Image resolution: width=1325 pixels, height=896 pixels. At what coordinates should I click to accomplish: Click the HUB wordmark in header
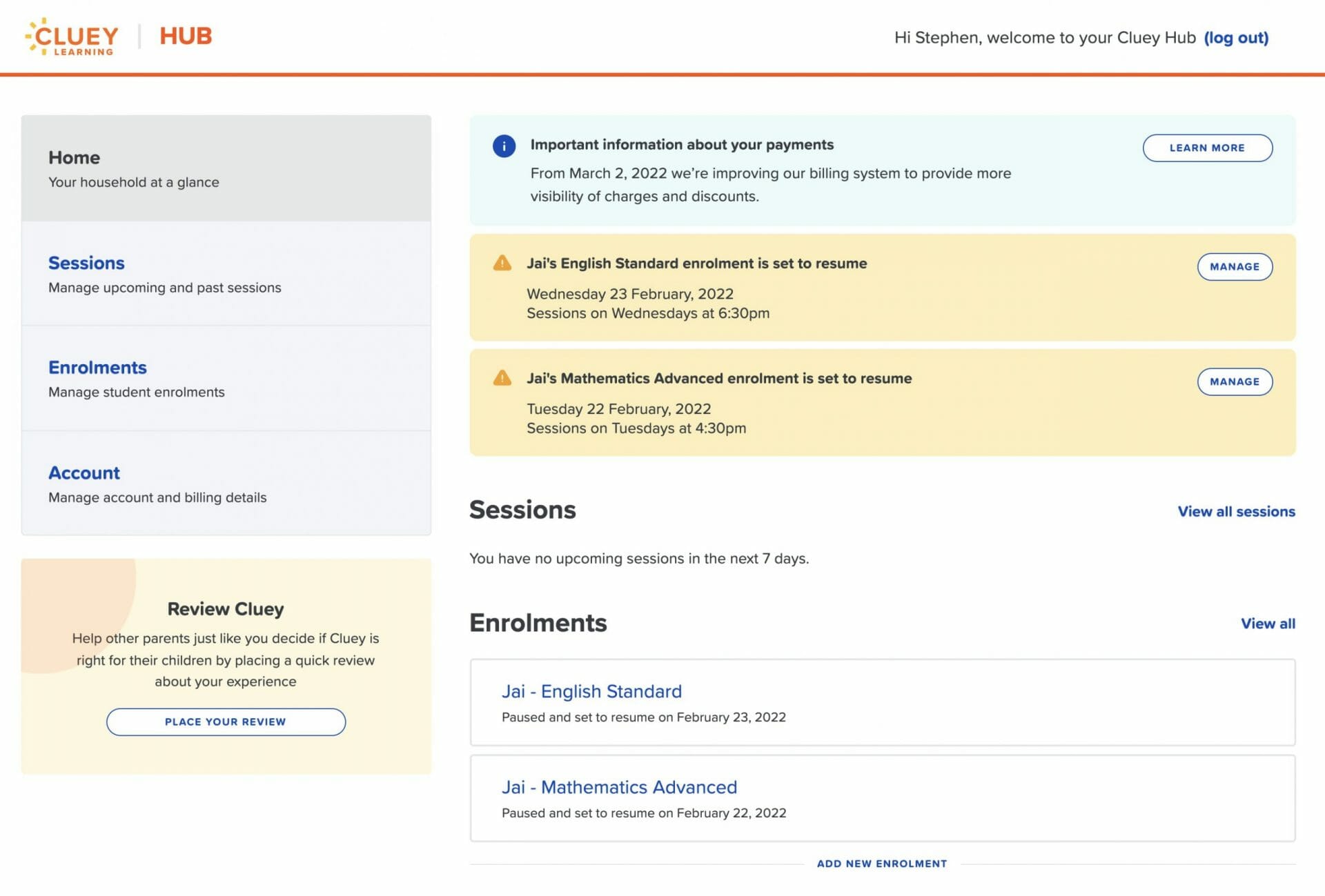(x=186, y=36)
